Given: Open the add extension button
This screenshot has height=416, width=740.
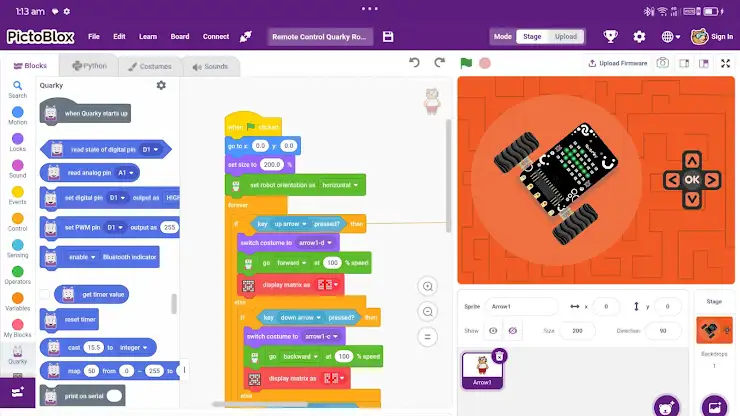Looking at the screenshot, I should pos(17,392).
